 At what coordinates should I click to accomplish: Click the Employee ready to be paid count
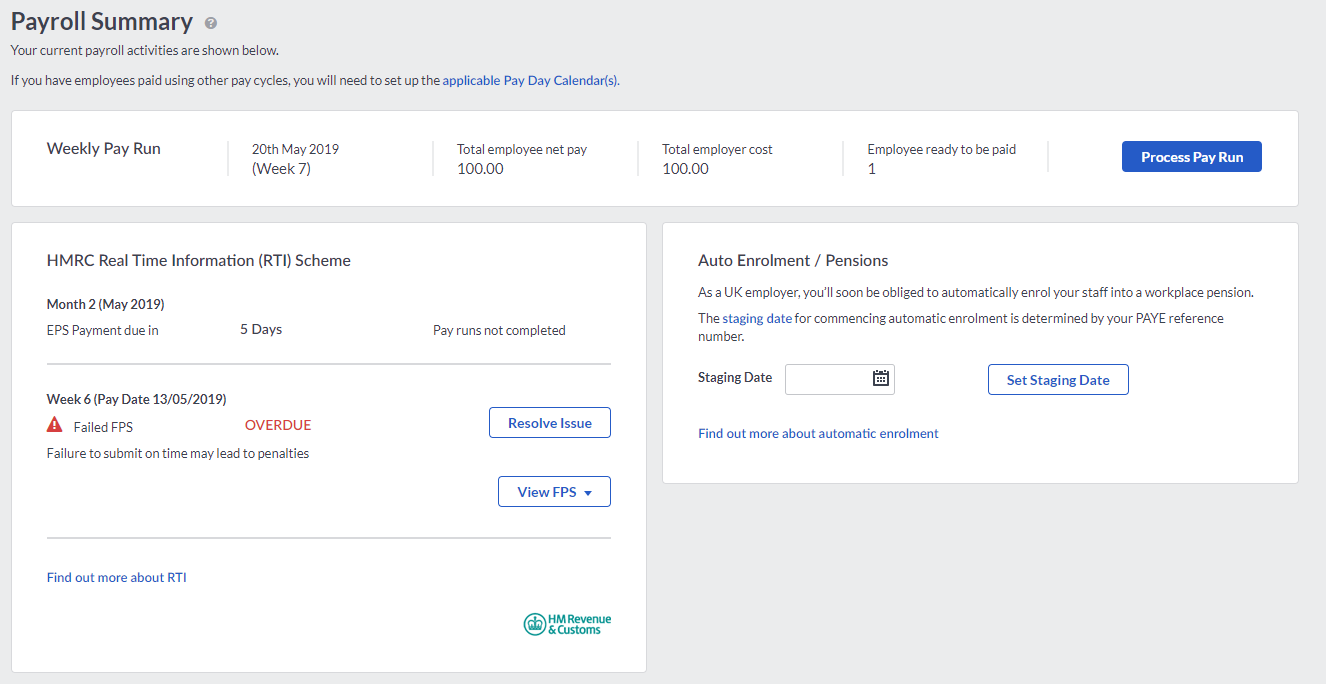tap(871, 169)
